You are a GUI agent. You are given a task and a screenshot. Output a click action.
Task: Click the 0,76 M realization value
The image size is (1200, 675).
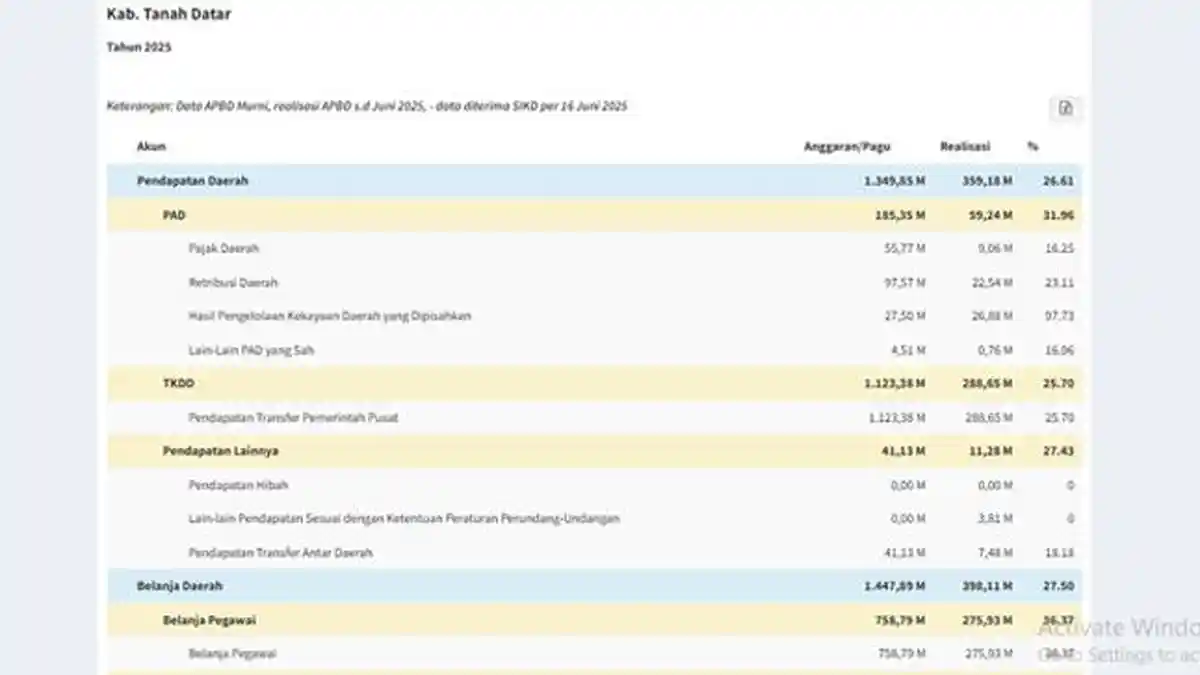996,350
